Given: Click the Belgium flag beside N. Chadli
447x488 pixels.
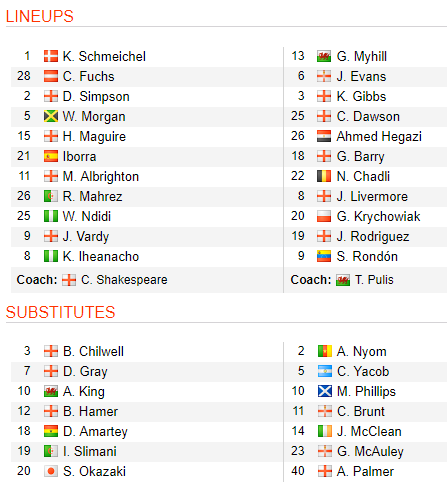Looking at the screenshot, I should coord(324,176).
